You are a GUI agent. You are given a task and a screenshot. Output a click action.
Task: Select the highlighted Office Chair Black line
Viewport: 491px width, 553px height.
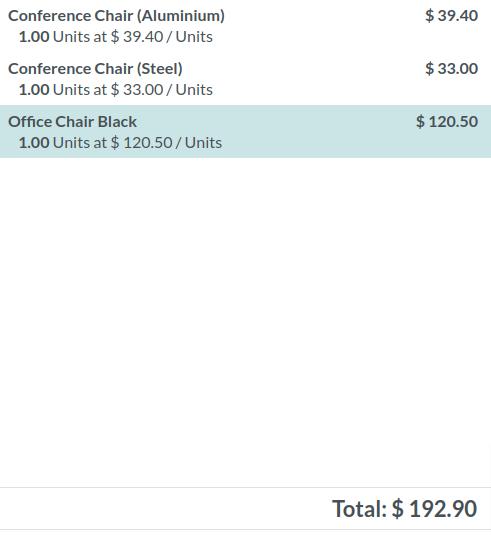tap(246, 131)
